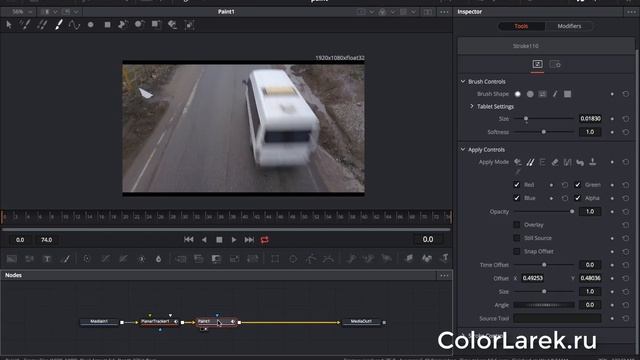Switch to the Tools tab in Inspector
Image resolution: width=640 pixels, height=360 pixels.
pos(521,26)
